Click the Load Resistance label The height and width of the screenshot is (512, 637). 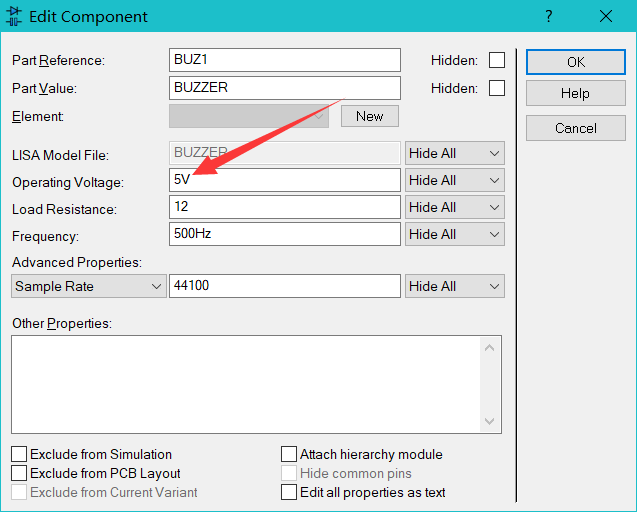point(64,209)
